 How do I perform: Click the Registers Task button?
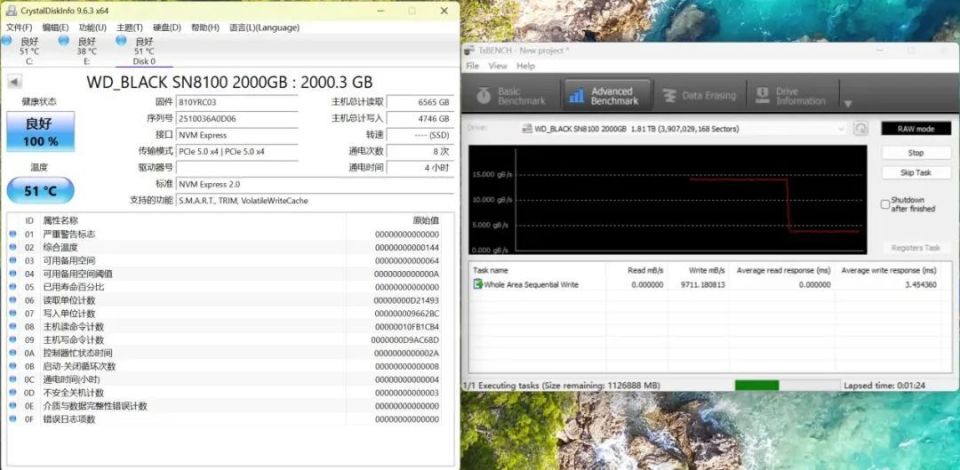tap(916, 248)
